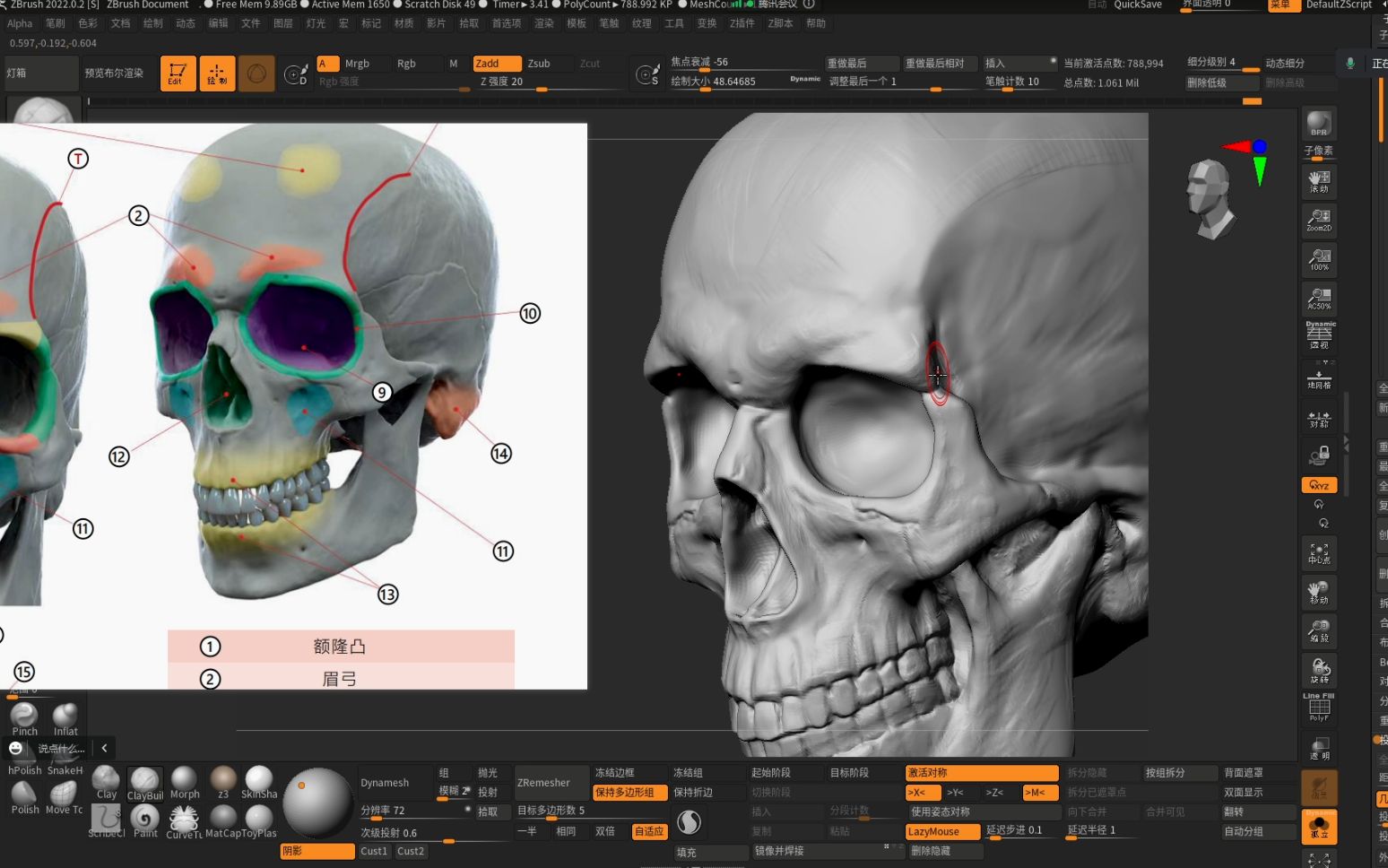Toggle 激活对称 (Activate Symmetry)
This screenshot has width=1388, height=868.
[x=982, y=773]
